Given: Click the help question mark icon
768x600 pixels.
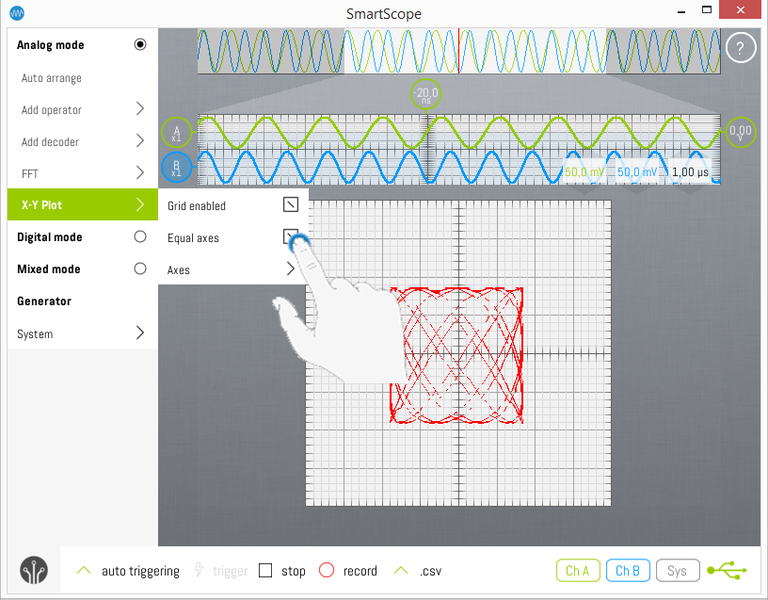Looking at the screenshot, I should pyautogui.click(x=740, y=48).
